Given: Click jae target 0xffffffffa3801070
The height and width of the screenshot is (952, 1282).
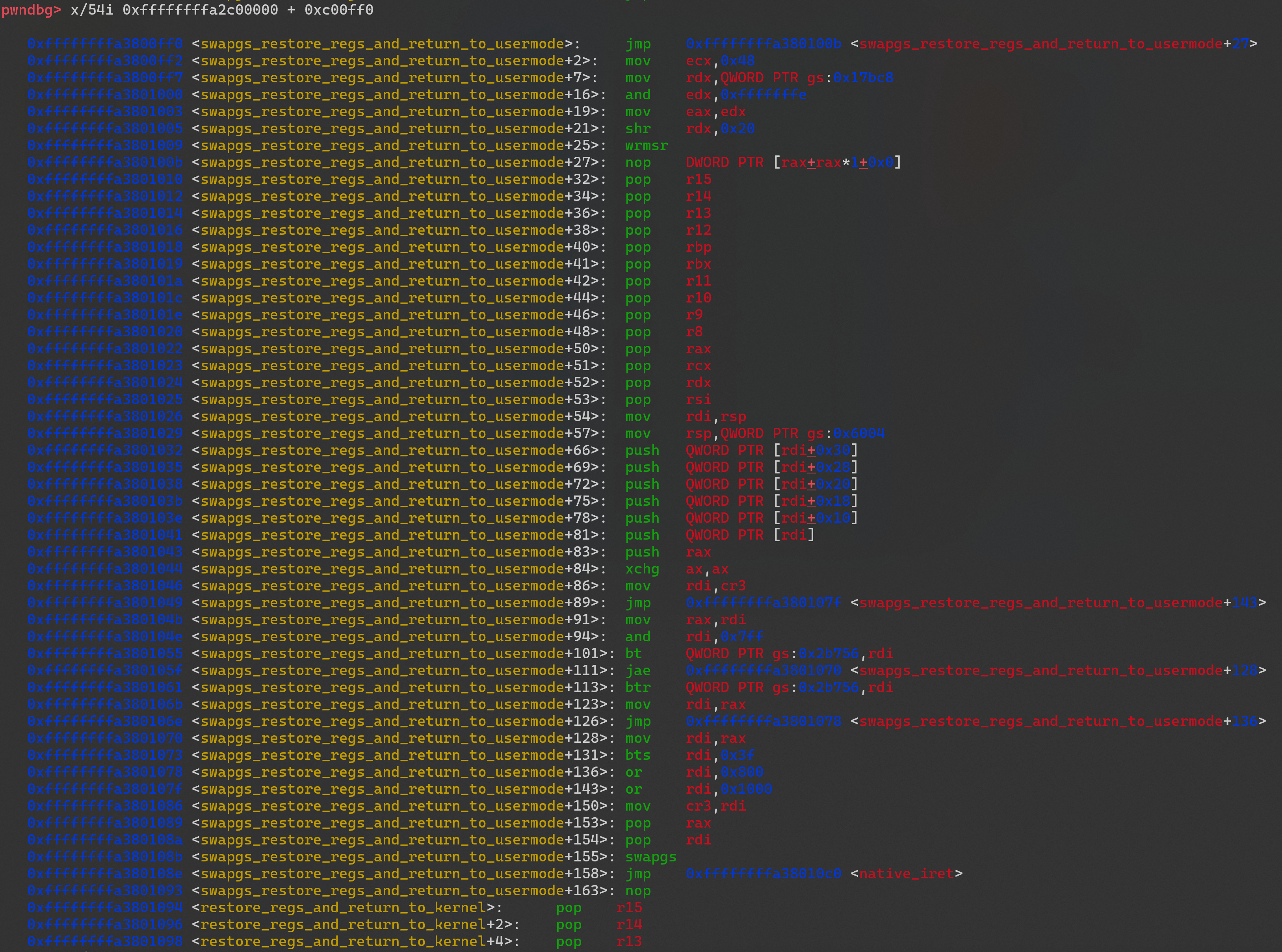Looking at the screenshot, I should pyautogui.click(x=763, y=671).
